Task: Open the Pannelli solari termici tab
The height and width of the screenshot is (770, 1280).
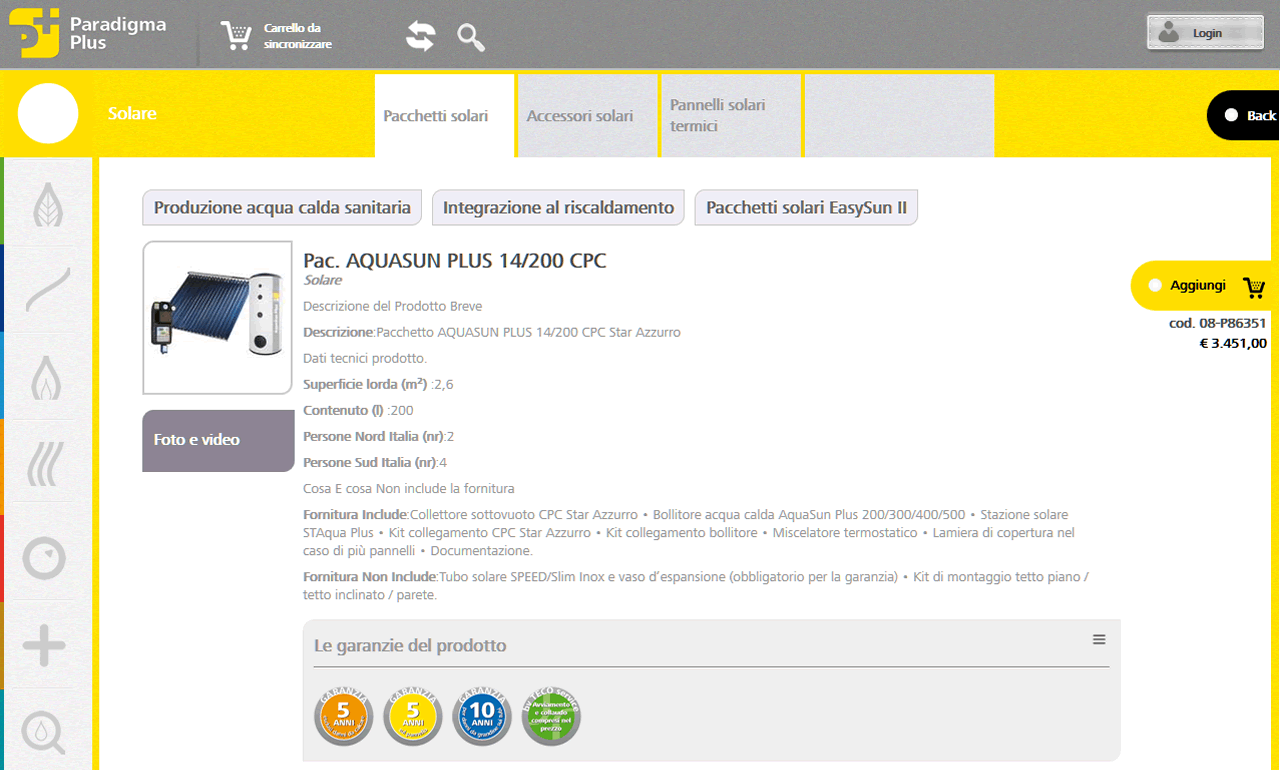Action: coord(730,116)
